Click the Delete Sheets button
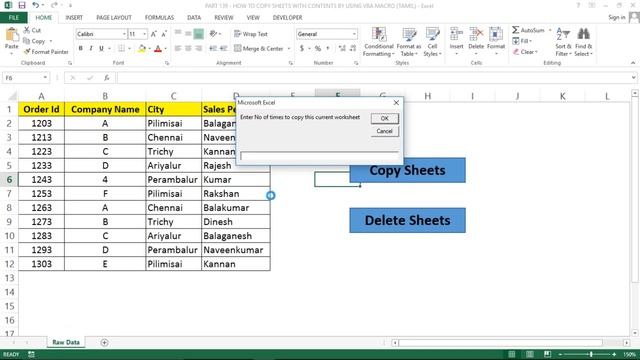640x360 pixels. (407, 220)
